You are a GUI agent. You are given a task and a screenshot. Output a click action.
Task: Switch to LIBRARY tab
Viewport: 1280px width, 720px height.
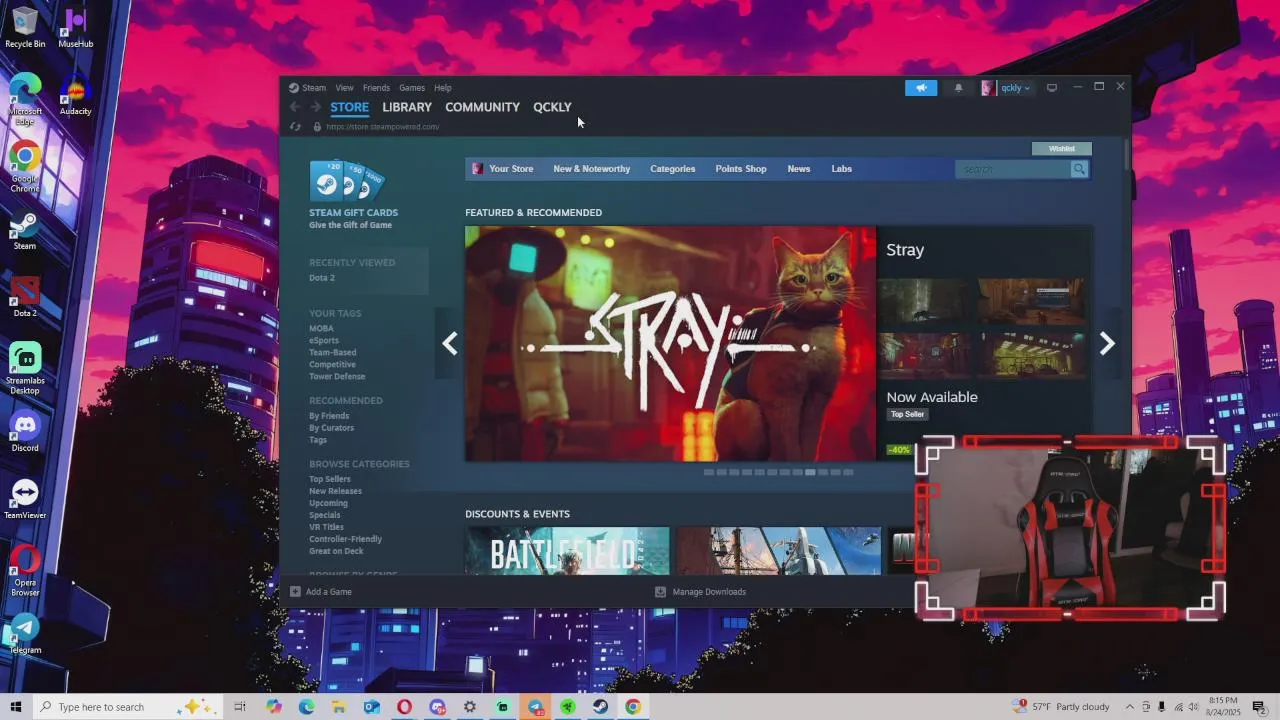click(407, 107)
